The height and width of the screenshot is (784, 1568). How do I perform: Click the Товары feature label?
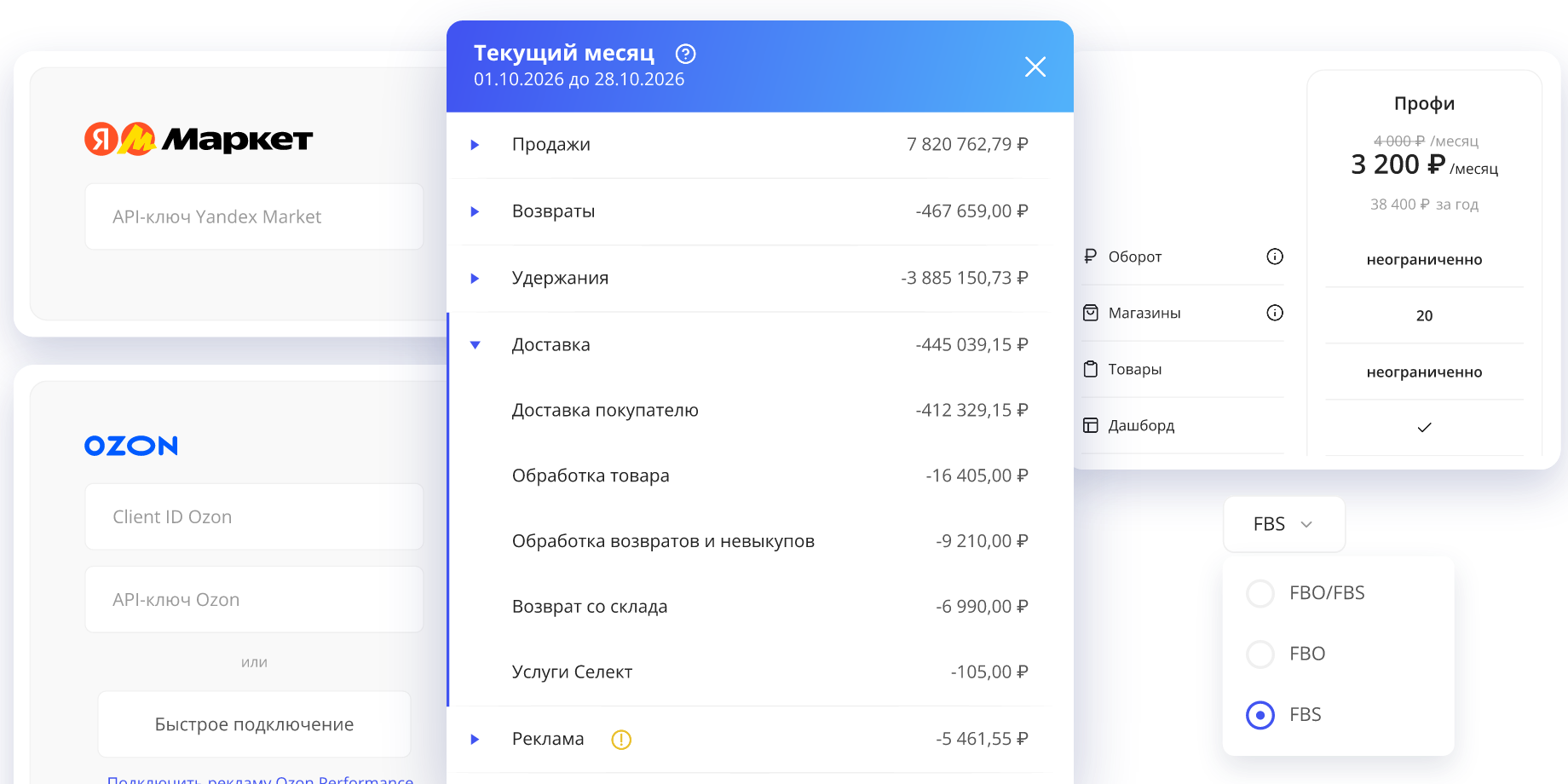click(1135, 369)
